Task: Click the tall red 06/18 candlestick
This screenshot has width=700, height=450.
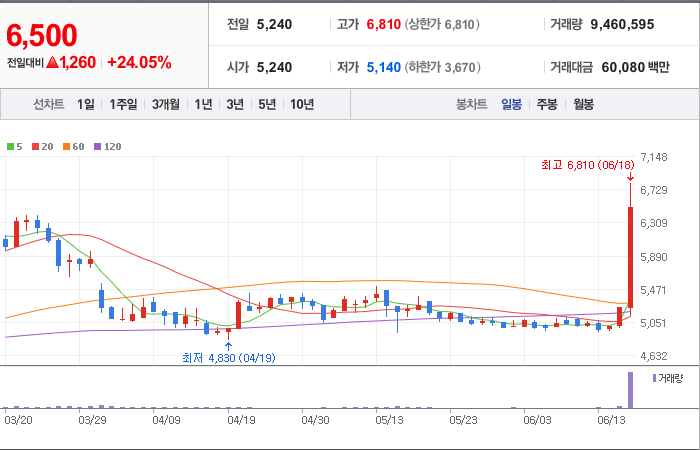Action: [x=631, y=257]
